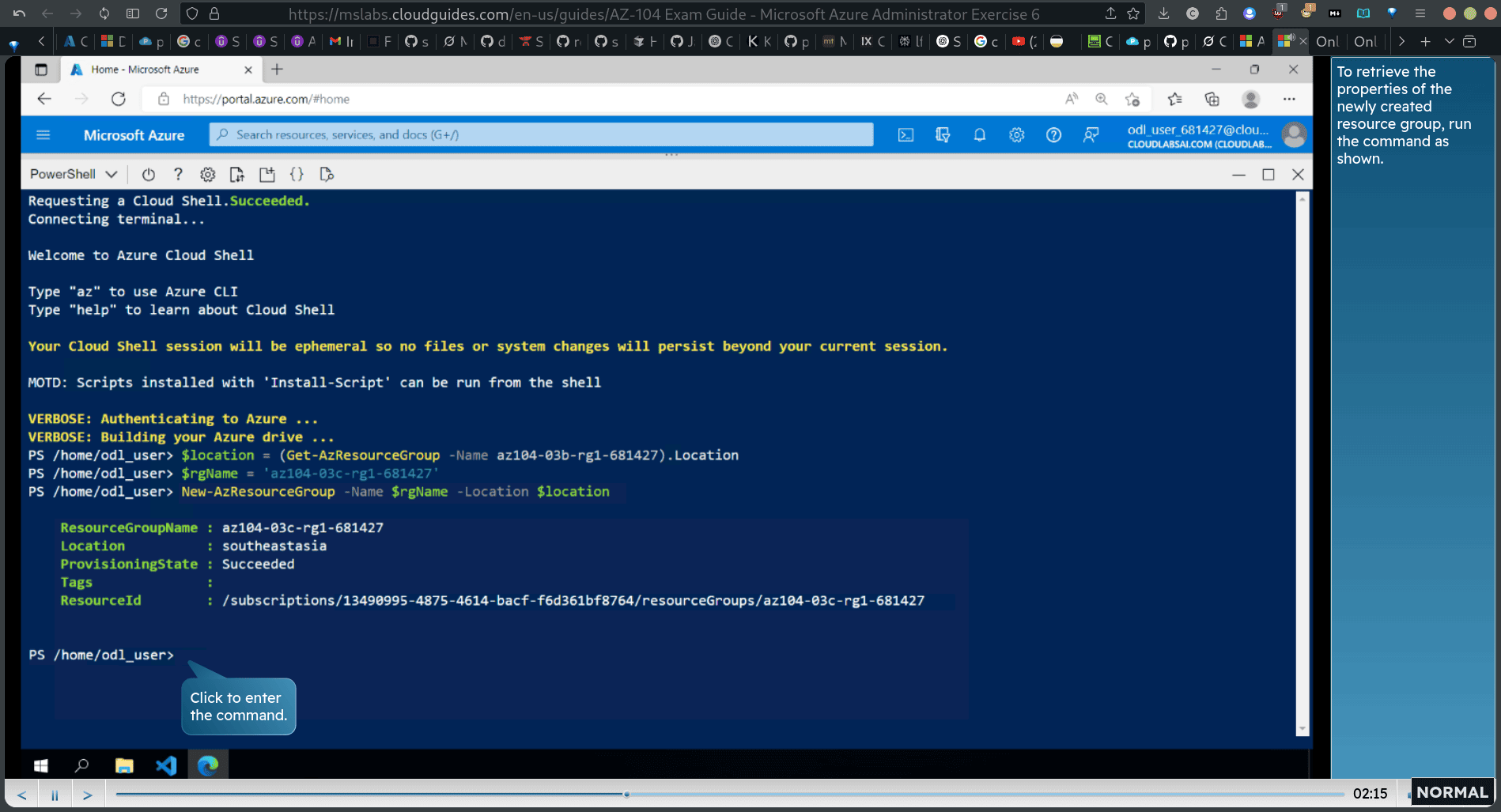Open a new outer browser tab

coord(1425,41)
